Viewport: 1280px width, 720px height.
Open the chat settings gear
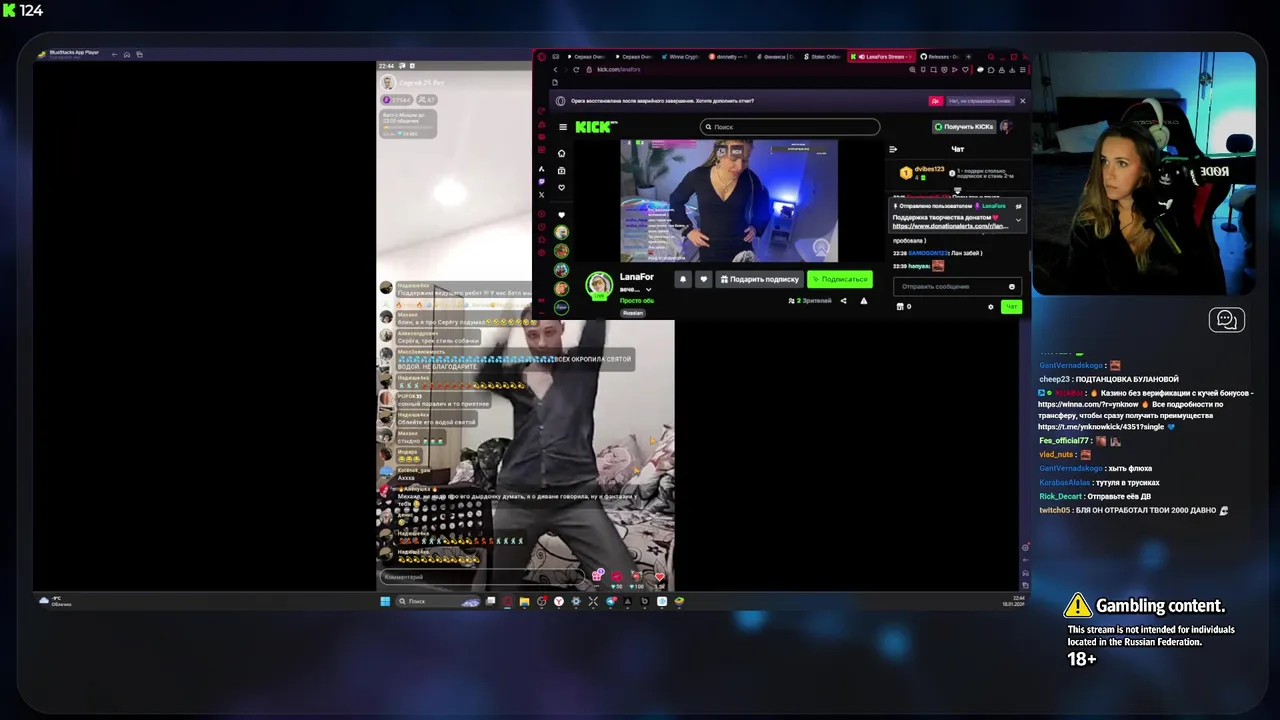pos(991,307)
